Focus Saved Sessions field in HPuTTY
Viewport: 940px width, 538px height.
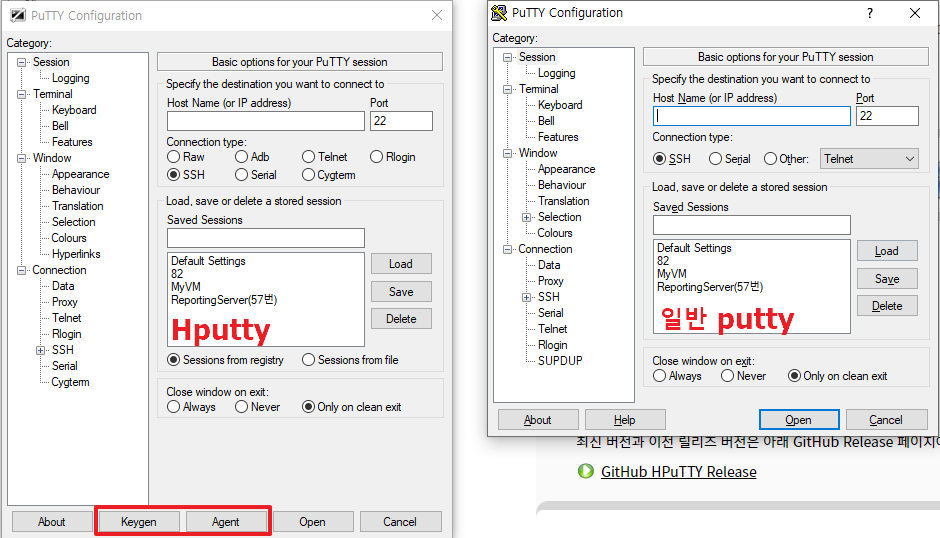(266, 238)
